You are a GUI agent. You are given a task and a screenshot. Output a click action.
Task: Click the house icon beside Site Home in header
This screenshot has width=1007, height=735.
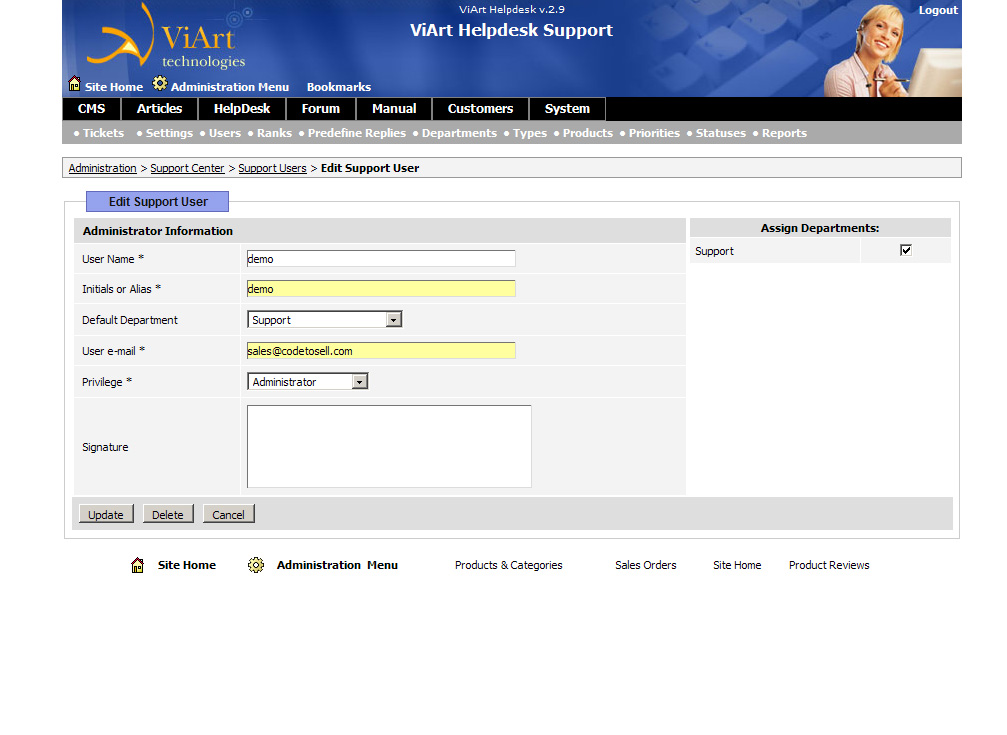pos(74,84)
